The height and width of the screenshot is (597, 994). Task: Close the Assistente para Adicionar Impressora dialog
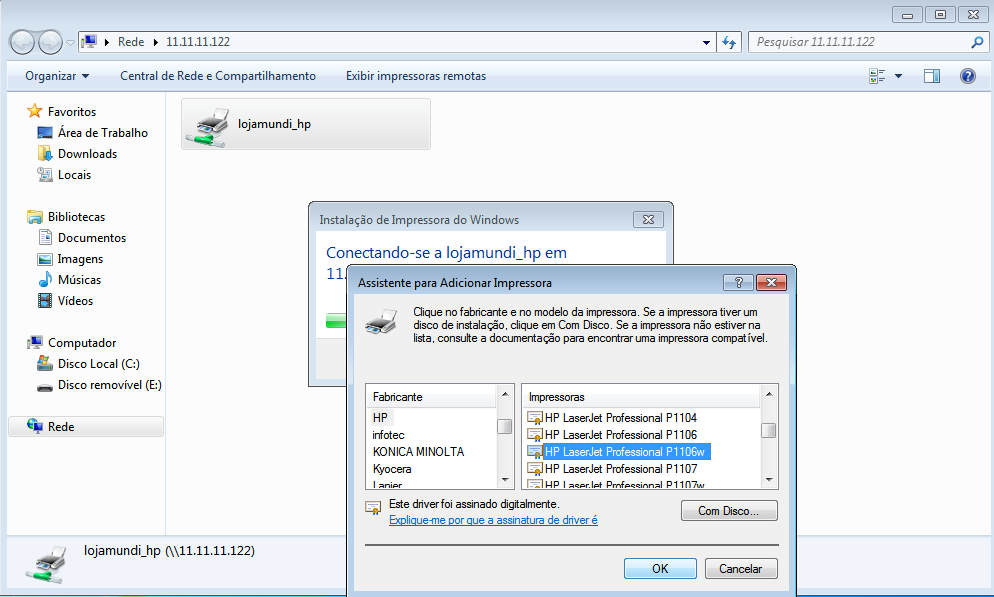point(771,282)
